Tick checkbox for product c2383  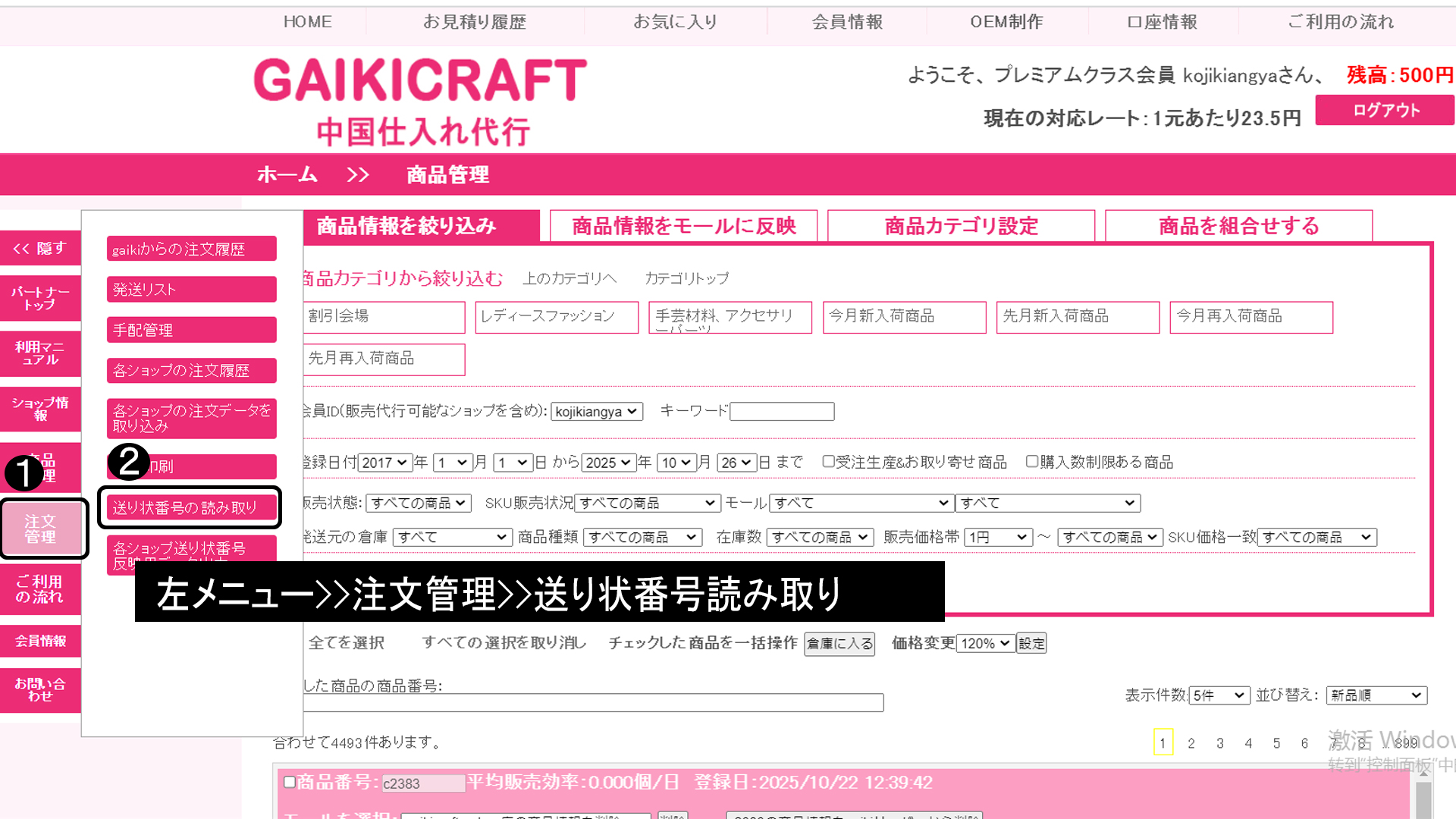coord(289,782)
